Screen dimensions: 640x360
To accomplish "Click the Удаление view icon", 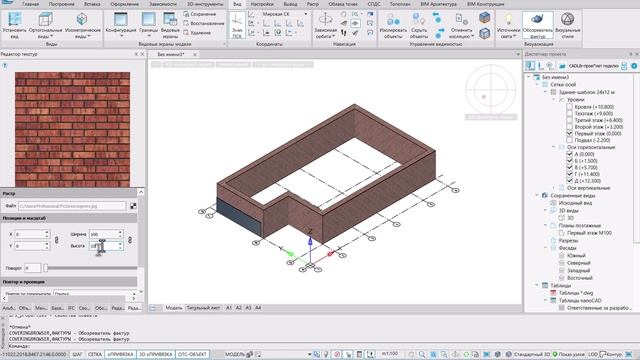I will click(x=186, y=32).
